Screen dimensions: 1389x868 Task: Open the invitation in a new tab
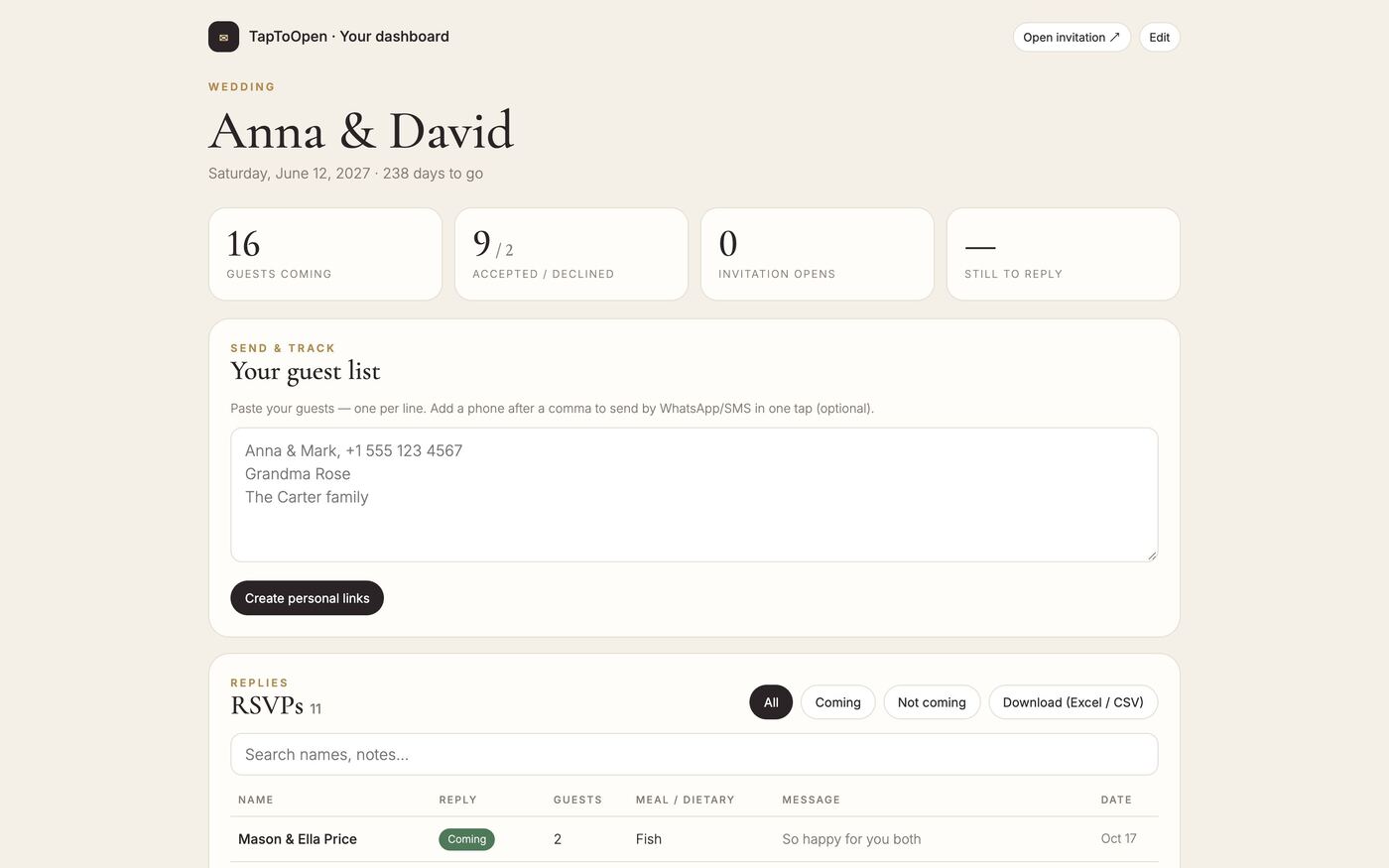click(1072, 38)
